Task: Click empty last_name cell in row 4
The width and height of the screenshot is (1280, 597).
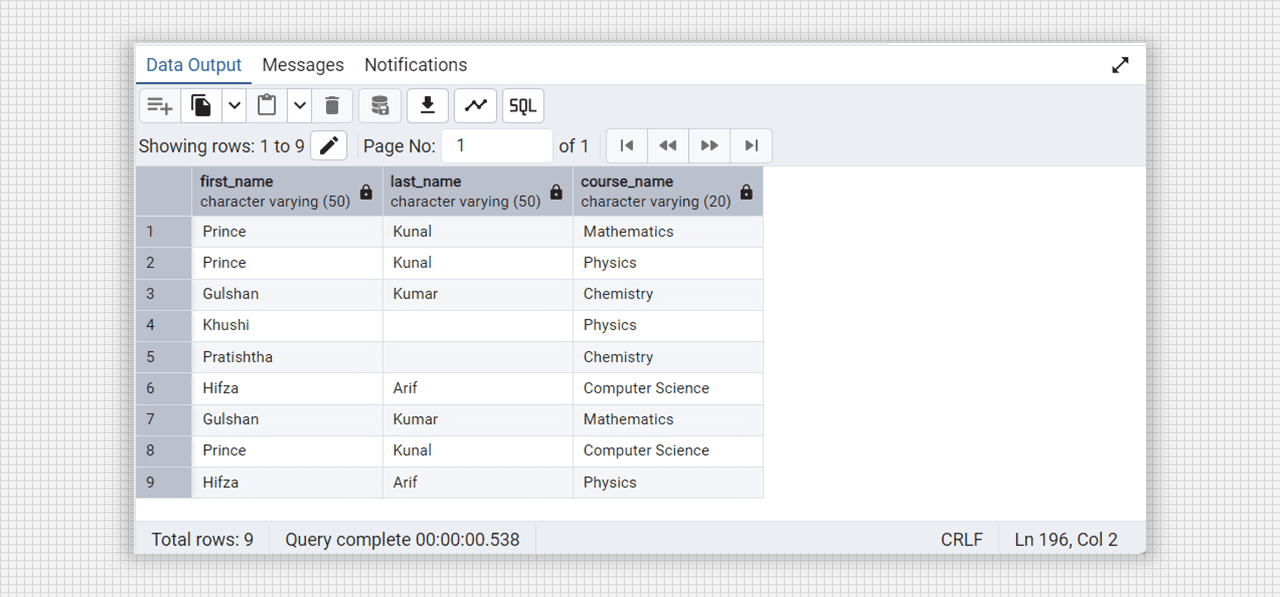Action: [x=477, y=326]
